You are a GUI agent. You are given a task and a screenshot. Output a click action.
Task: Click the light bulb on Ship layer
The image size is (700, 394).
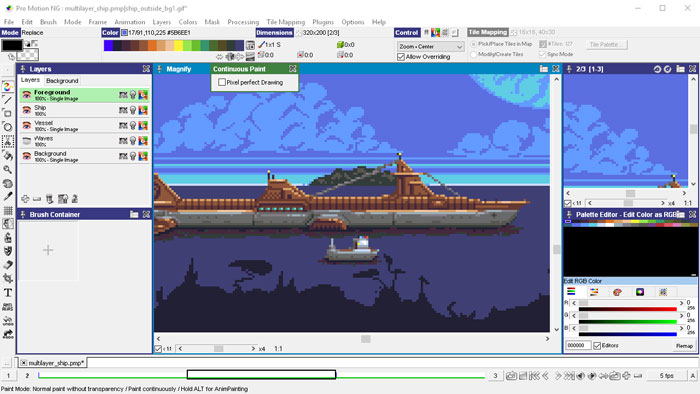click(133, 110)
